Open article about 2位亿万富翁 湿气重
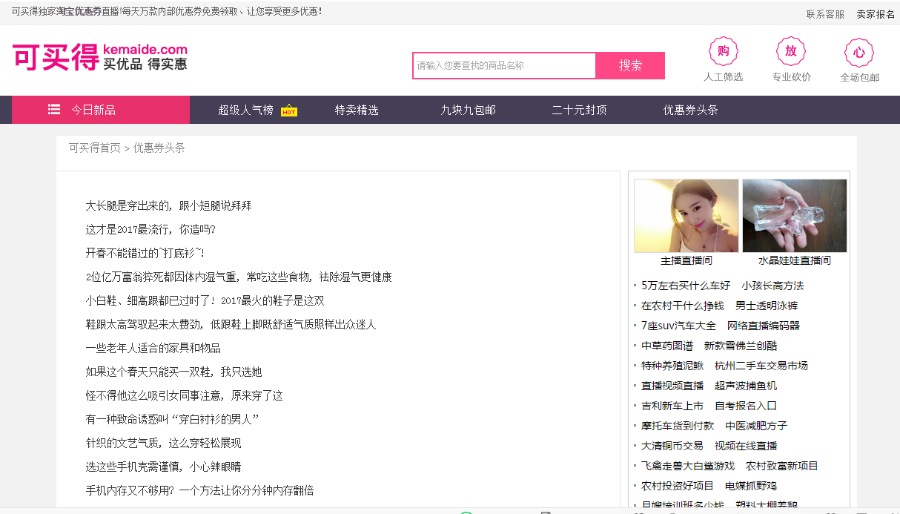 click(239, 277)
